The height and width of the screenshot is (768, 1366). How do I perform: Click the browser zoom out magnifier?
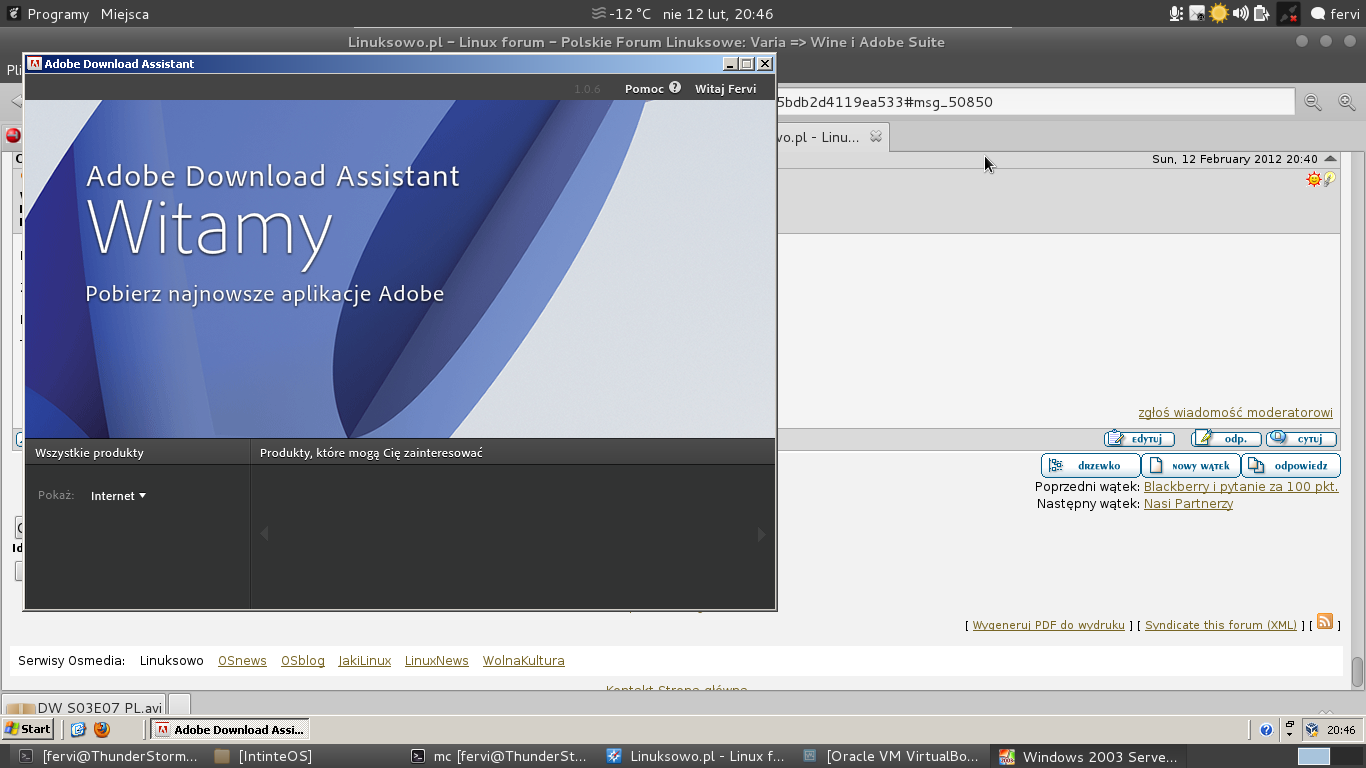(x=1312, y=102)
